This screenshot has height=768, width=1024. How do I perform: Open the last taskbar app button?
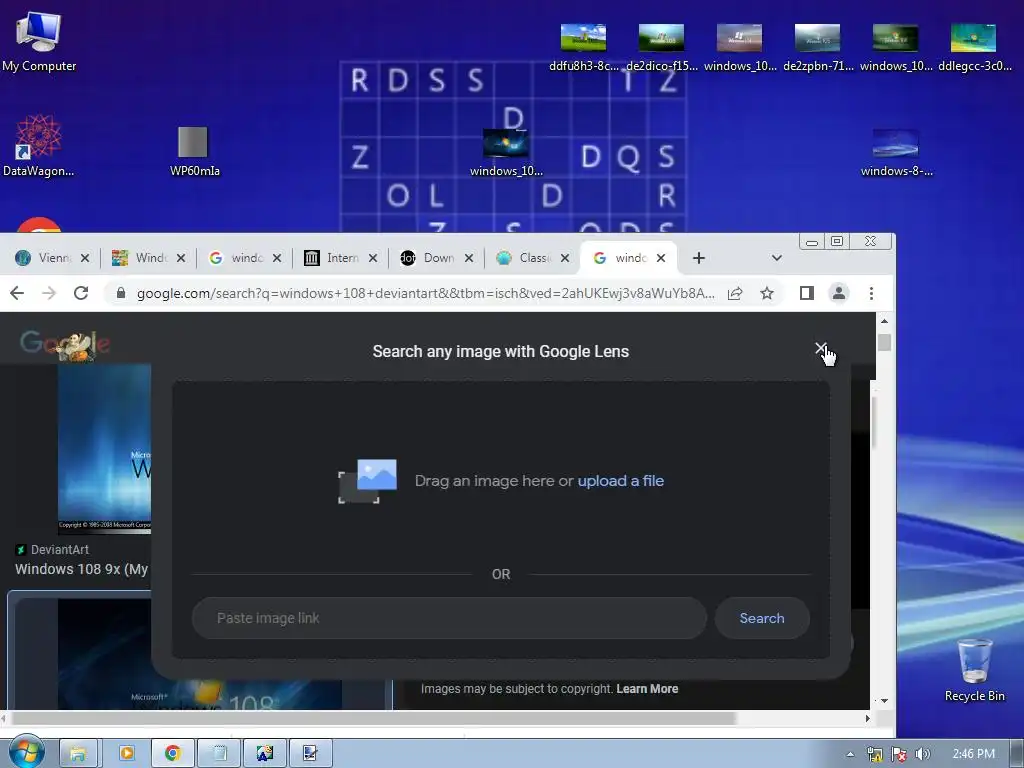pyautogui.click(x=311, y=754)
